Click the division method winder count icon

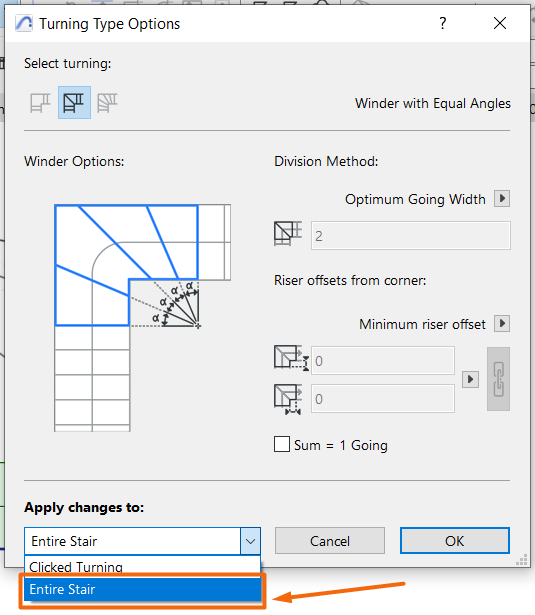click(x=288, y=234)
